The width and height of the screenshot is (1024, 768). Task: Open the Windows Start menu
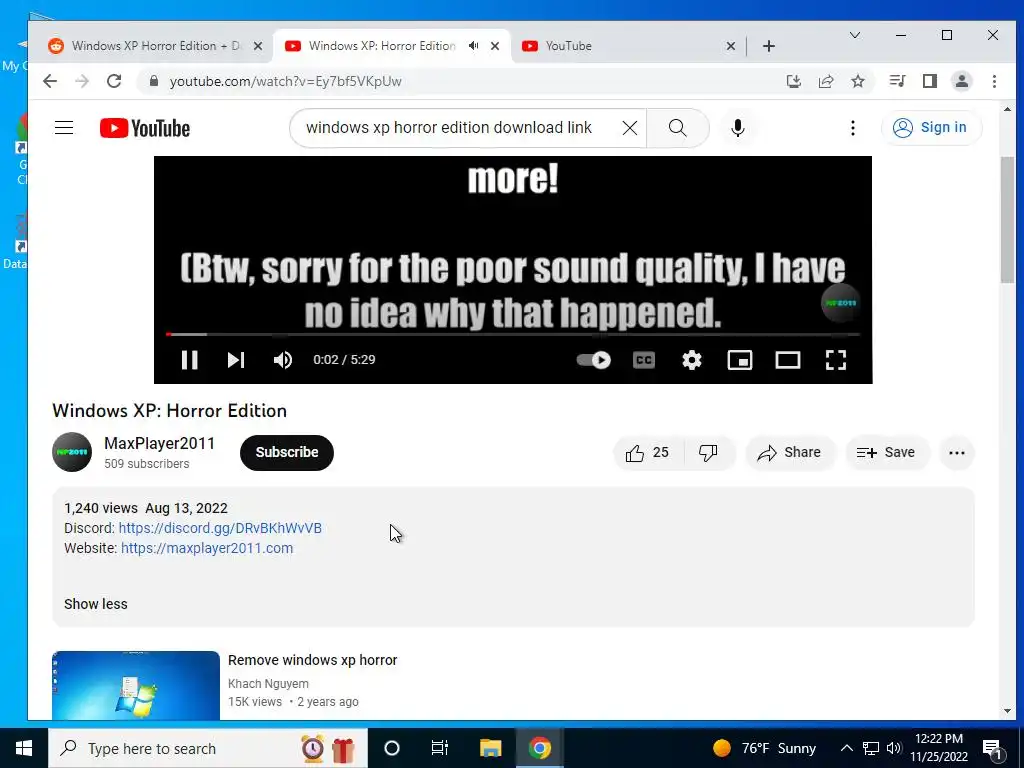[24, 748]
